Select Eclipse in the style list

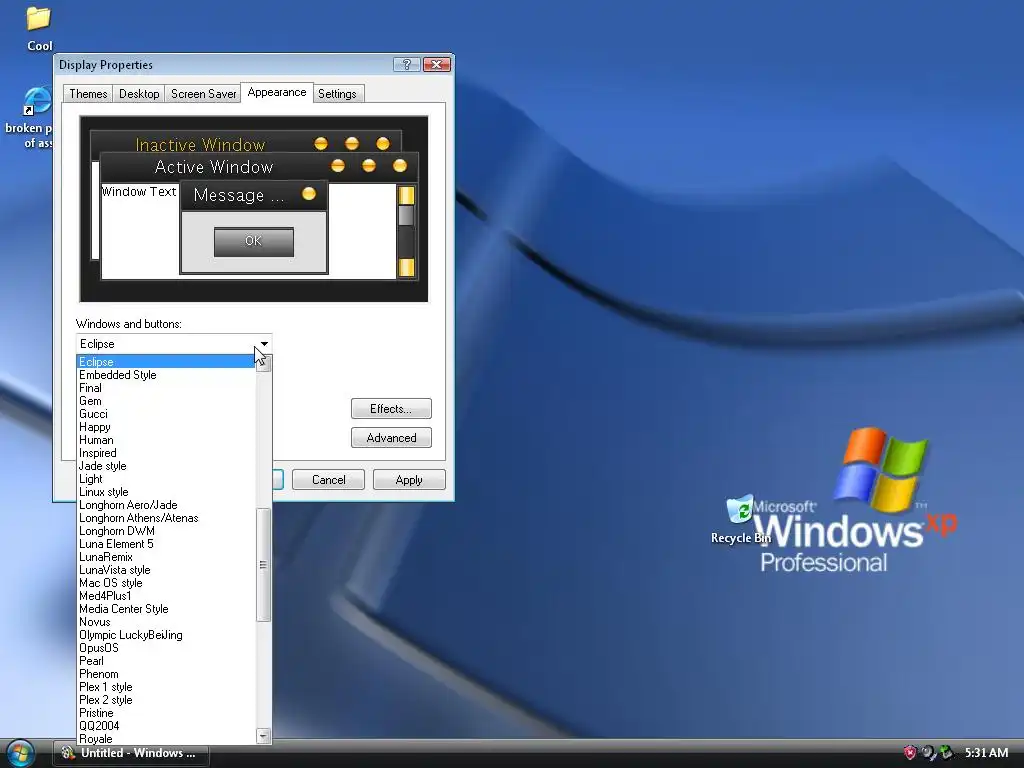pyautogui.click(x=165, y=362)
